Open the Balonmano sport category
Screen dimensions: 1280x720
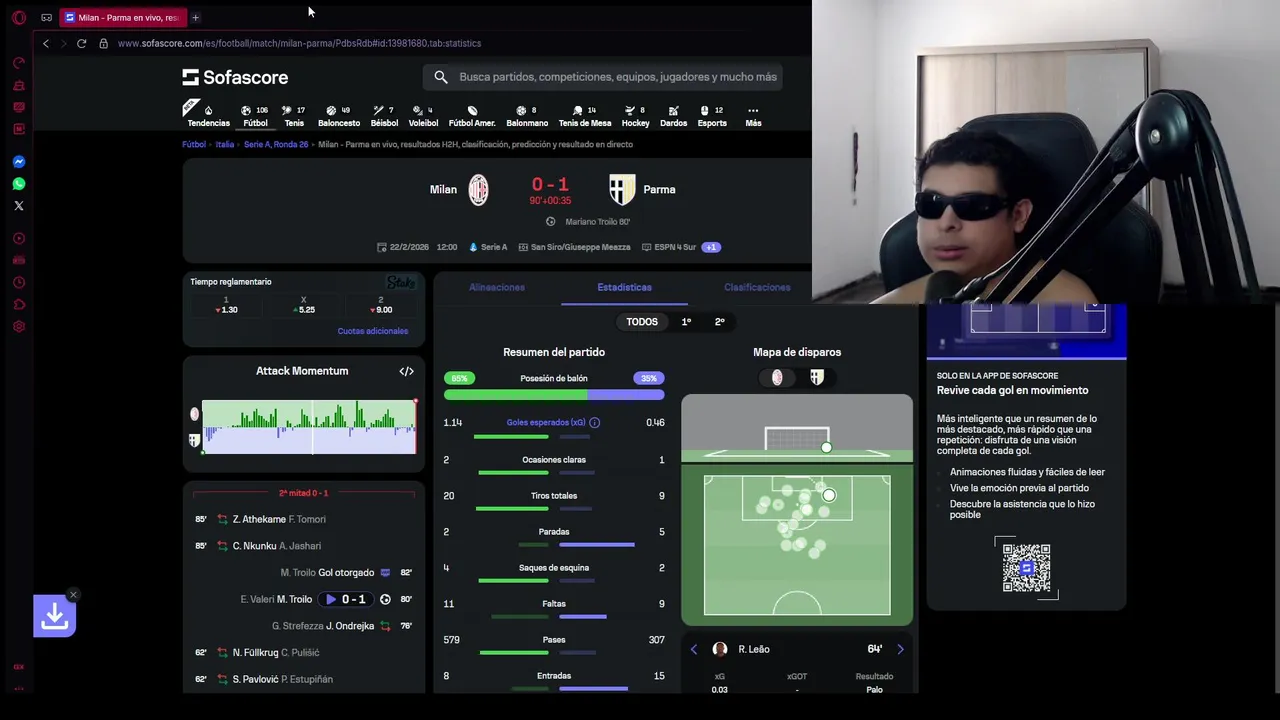(x=527, y=116)
